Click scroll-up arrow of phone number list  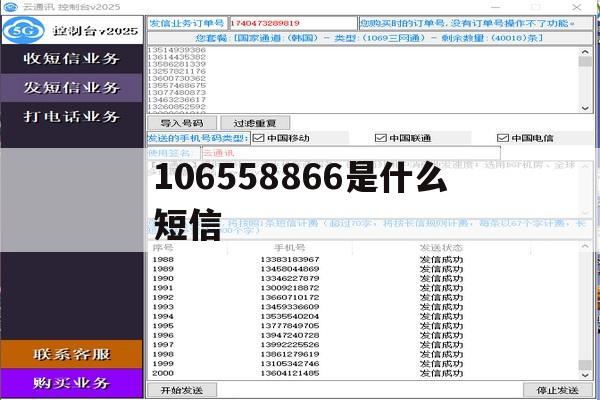tap(585, 52)
